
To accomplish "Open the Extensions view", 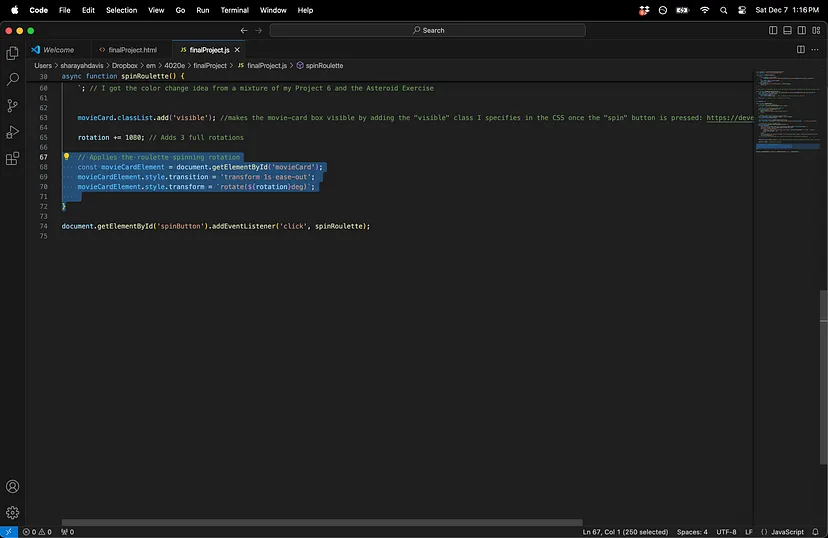I will (x=13, y=158).
